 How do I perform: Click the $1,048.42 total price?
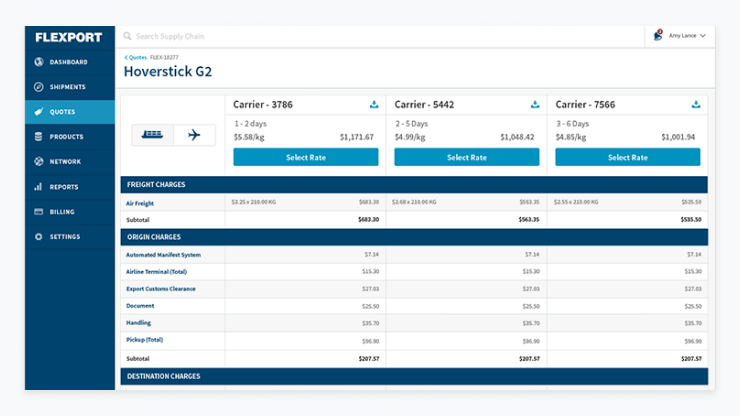(517, 137)
